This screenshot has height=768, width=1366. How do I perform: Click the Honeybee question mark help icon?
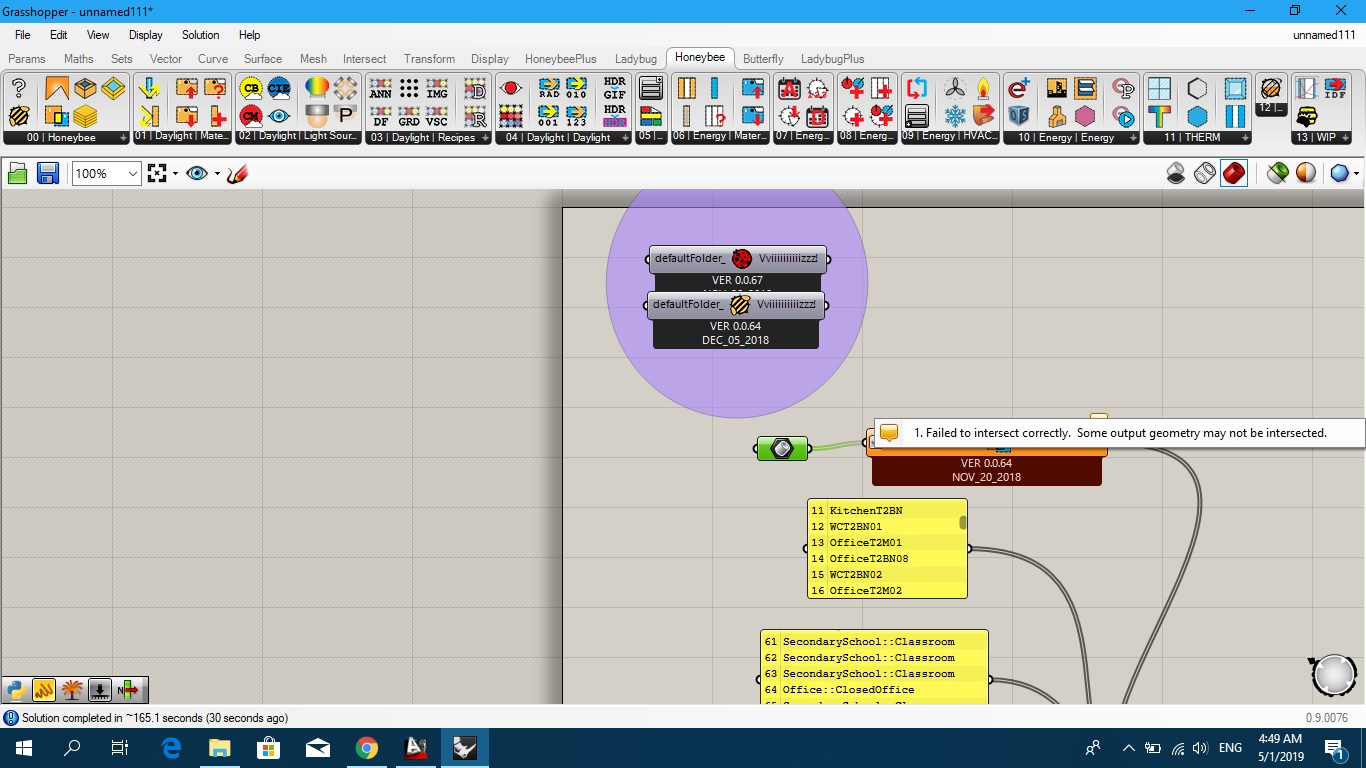(x=18, y=88)
